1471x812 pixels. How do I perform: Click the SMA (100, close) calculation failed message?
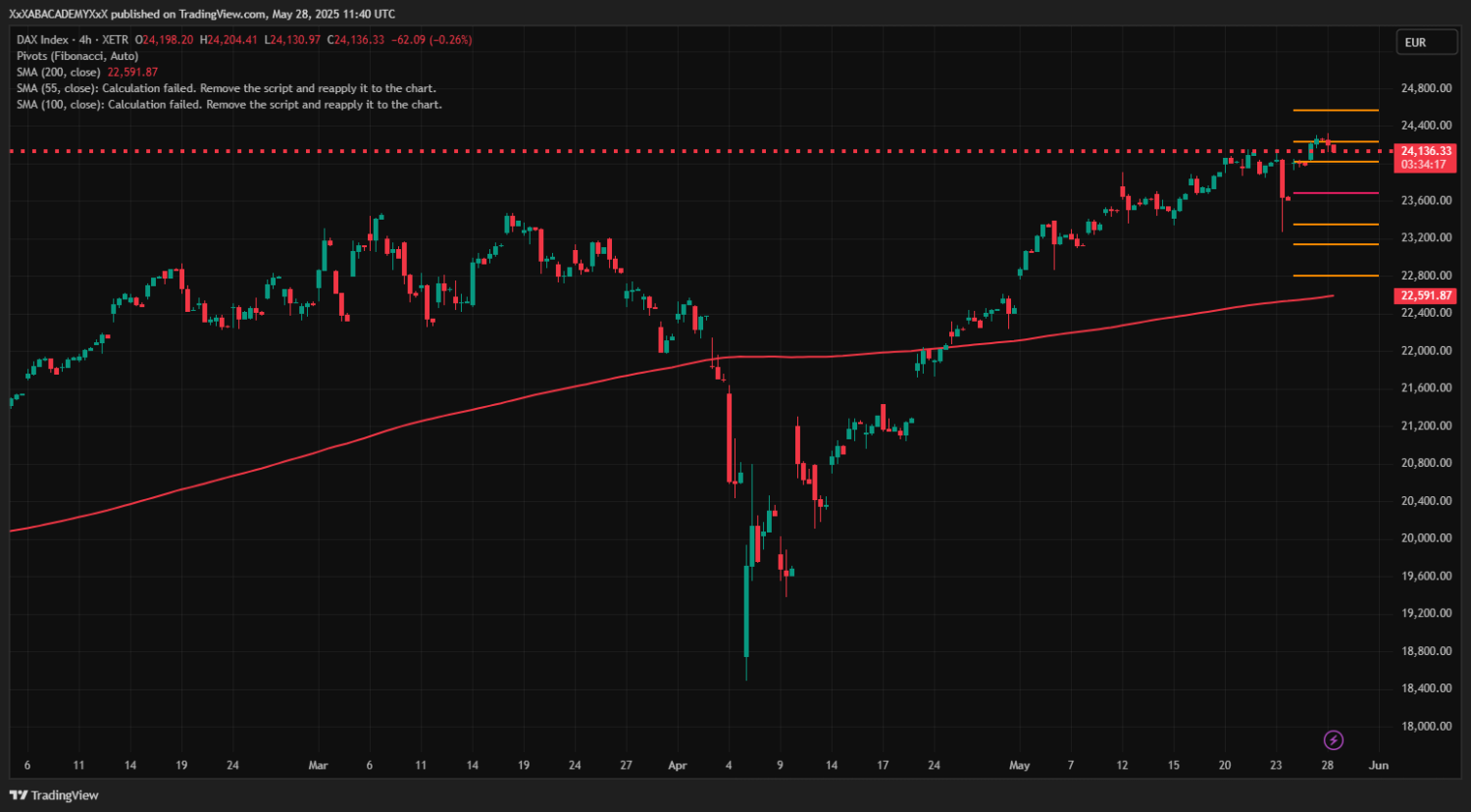coord(228,105)
